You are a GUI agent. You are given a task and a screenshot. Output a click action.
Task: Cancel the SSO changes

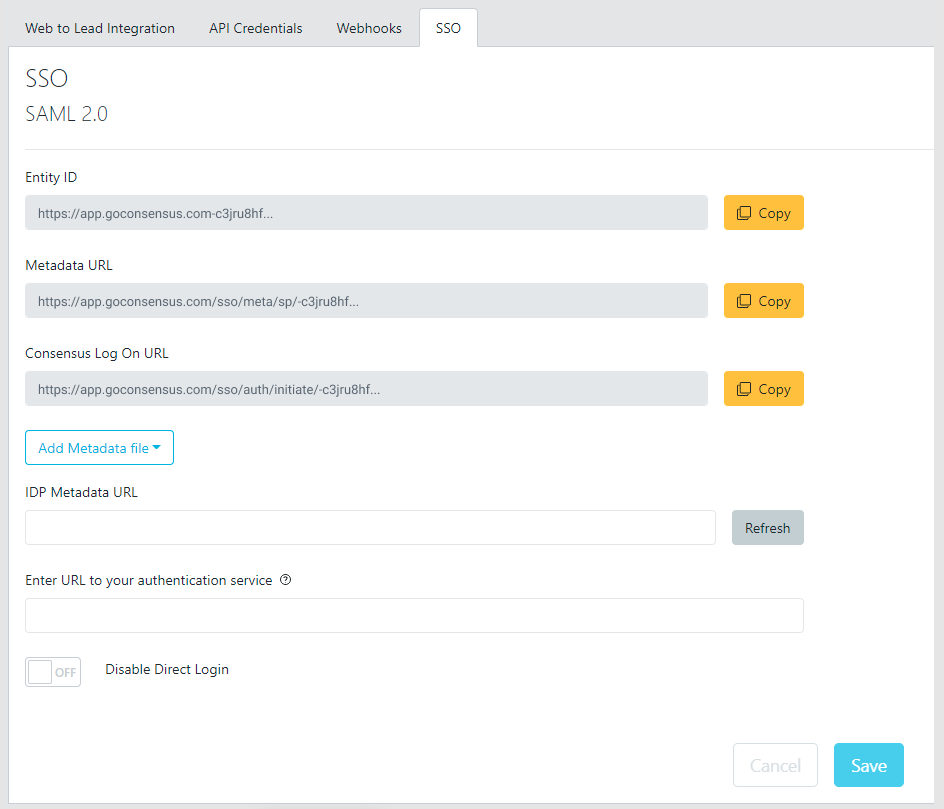click(x=775, y=765)
